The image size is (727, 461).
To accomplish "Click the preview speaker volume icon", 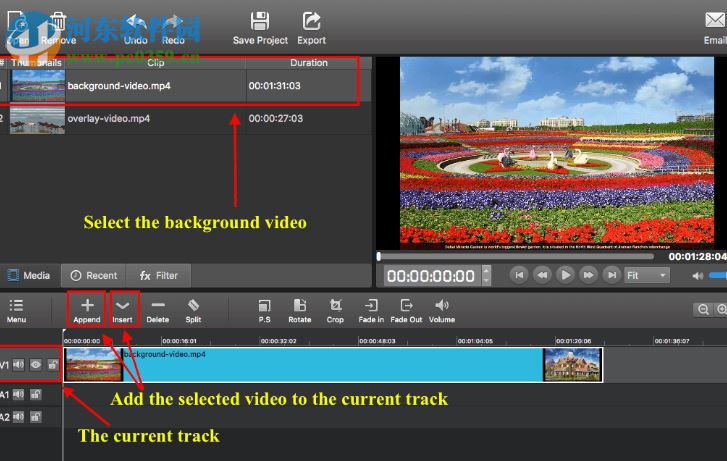I will [697, 276].
